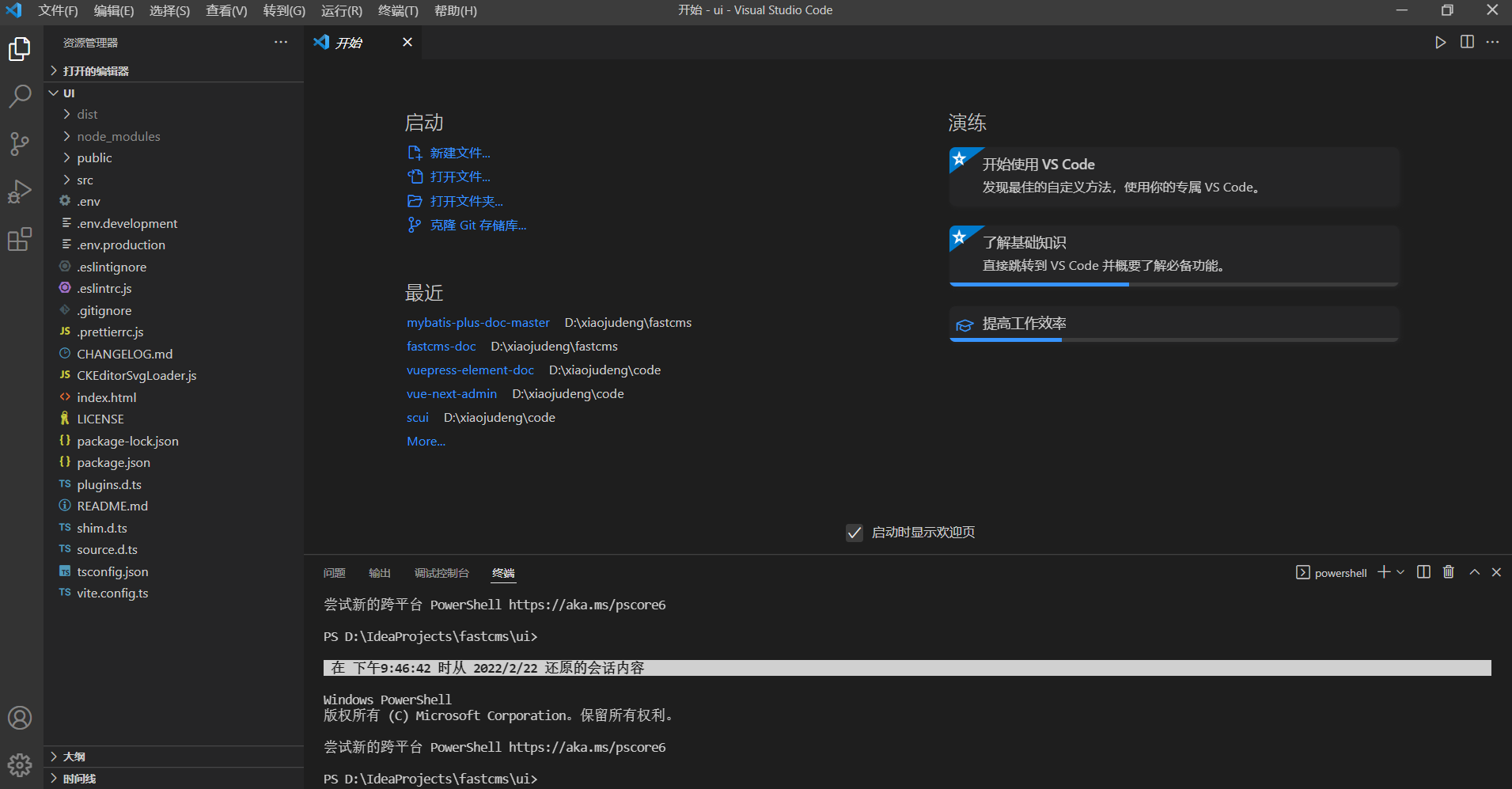1512x789 pixels.
Task: Split the terminal panel
Action: 1423,572
